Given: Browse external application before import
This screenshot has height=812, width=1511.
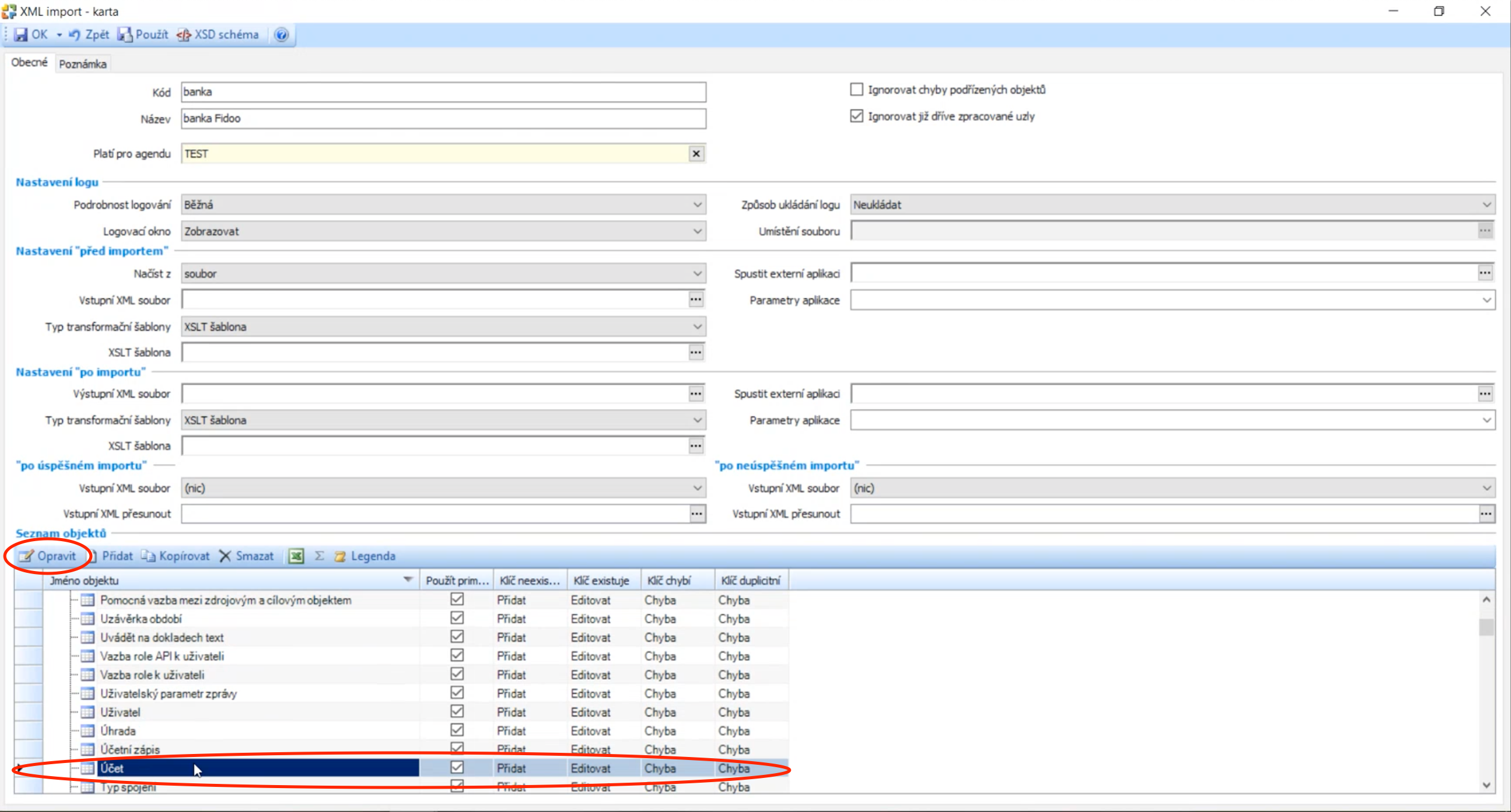Looking at the screenshot, I should [x=1485, y=273].
